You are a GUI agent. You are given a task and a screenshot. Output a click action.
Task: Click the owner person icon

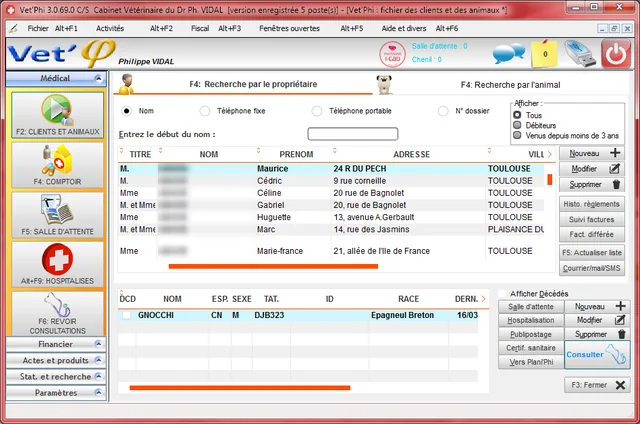127,84
